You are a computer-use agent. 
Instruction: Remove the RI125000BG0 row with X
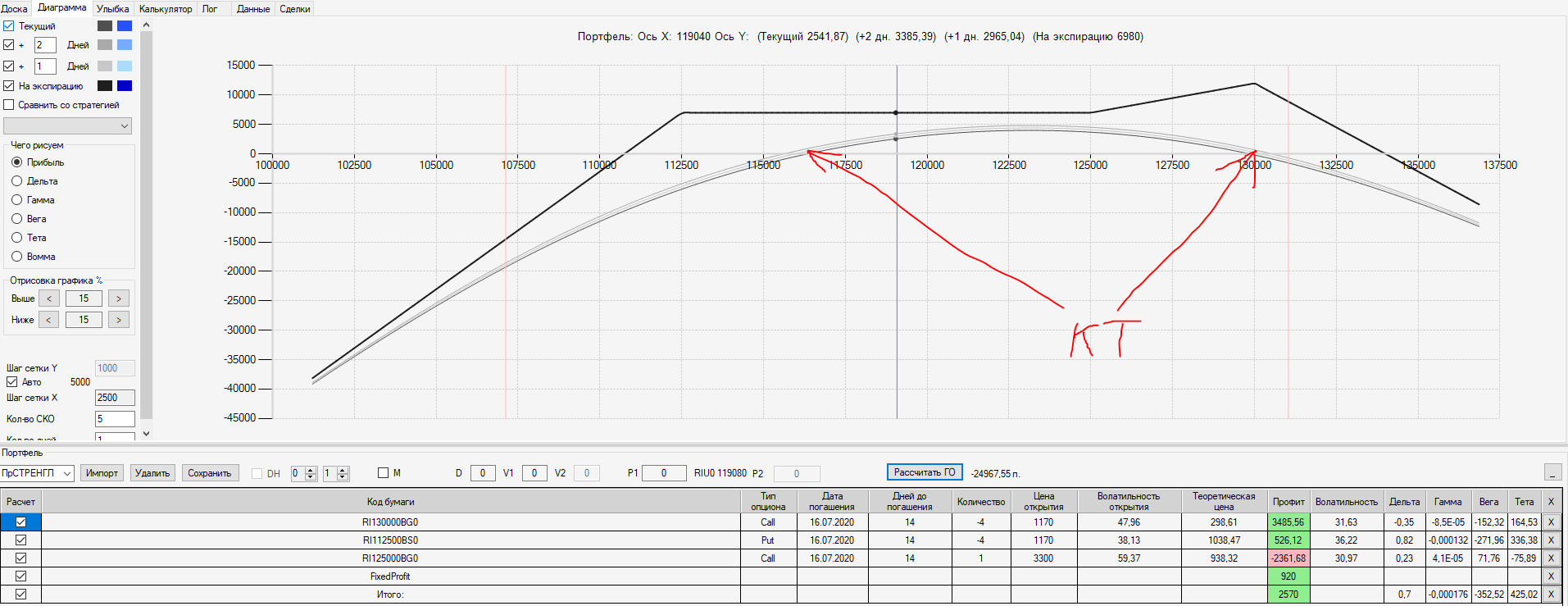click(x=1551, y=558)
